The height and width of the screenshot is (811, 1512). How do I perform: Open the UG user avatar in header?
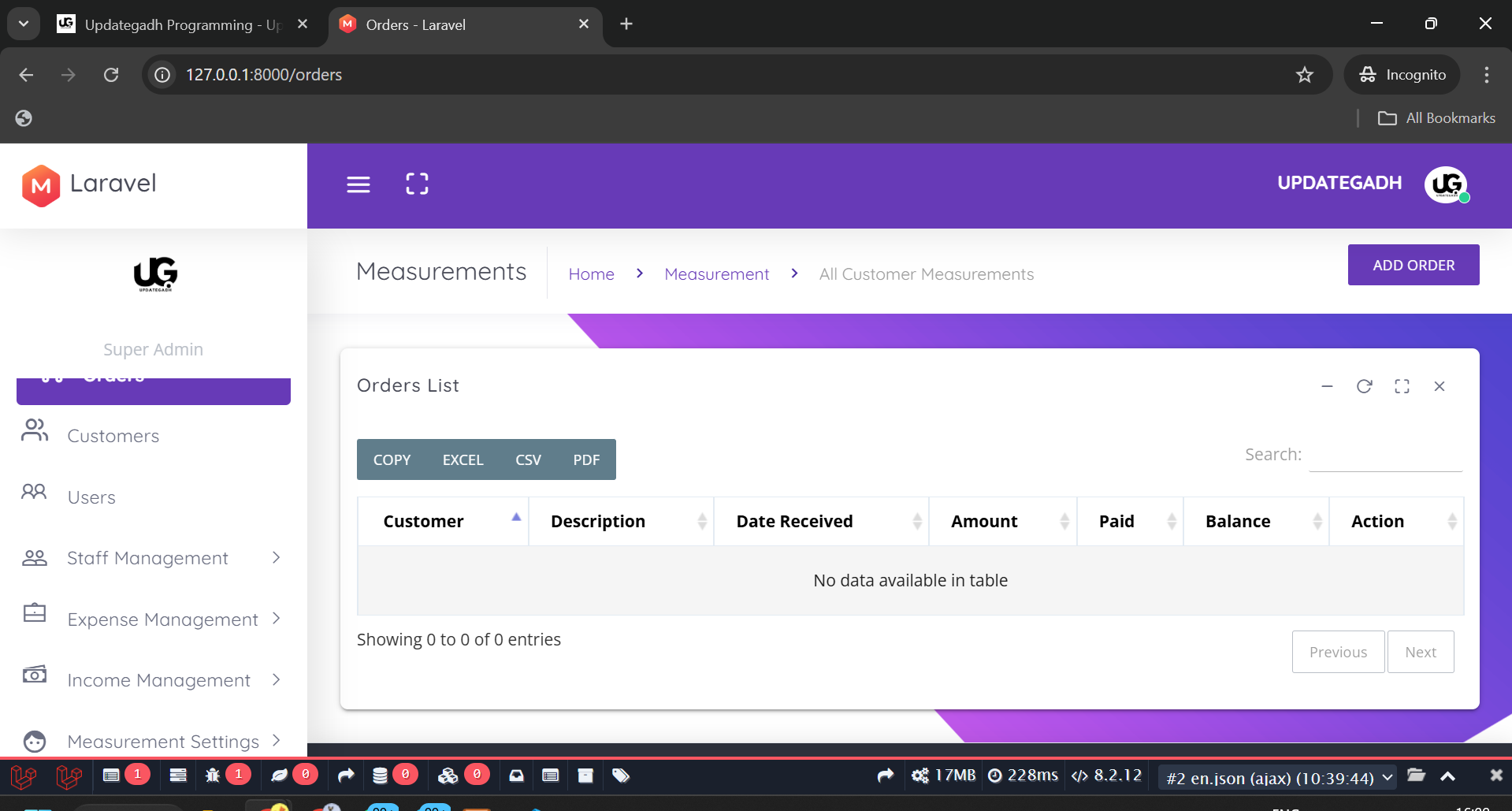[1446, 184]
